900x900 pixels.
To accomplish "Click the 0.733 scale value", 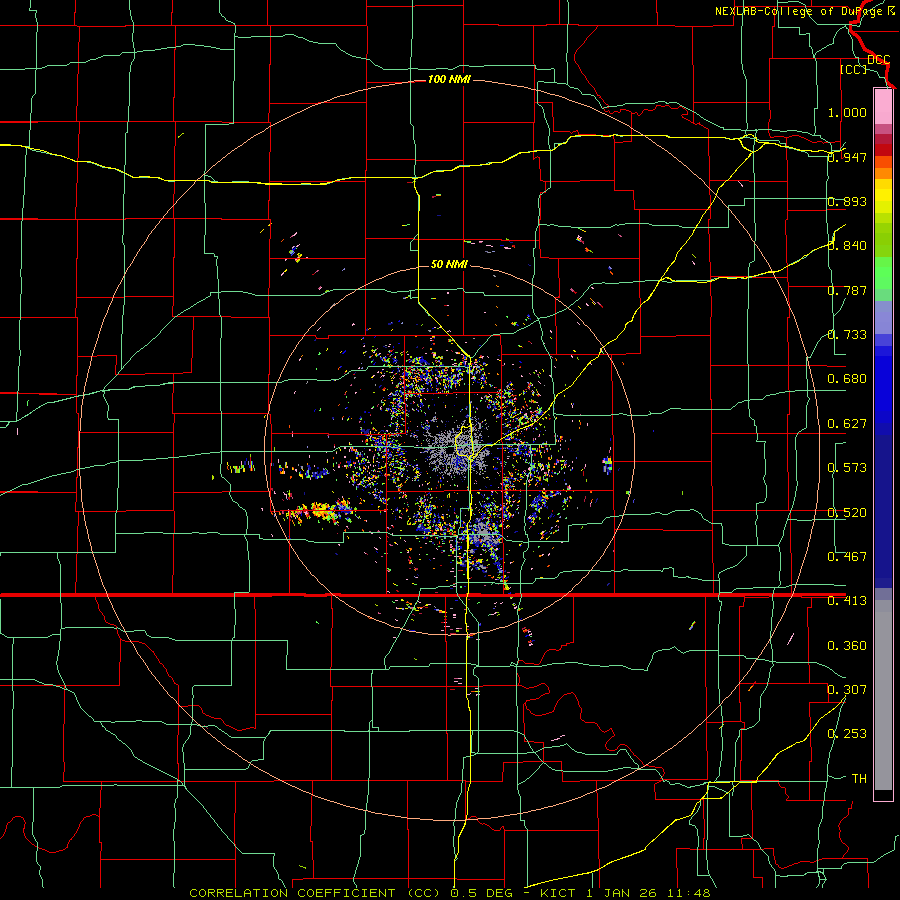I will coord(847,335).
